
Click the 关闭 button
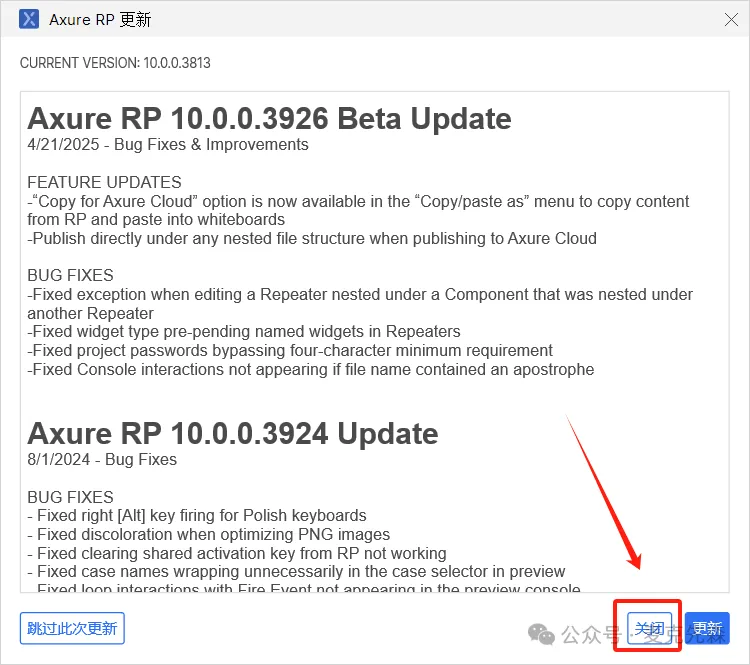[650, 628]
